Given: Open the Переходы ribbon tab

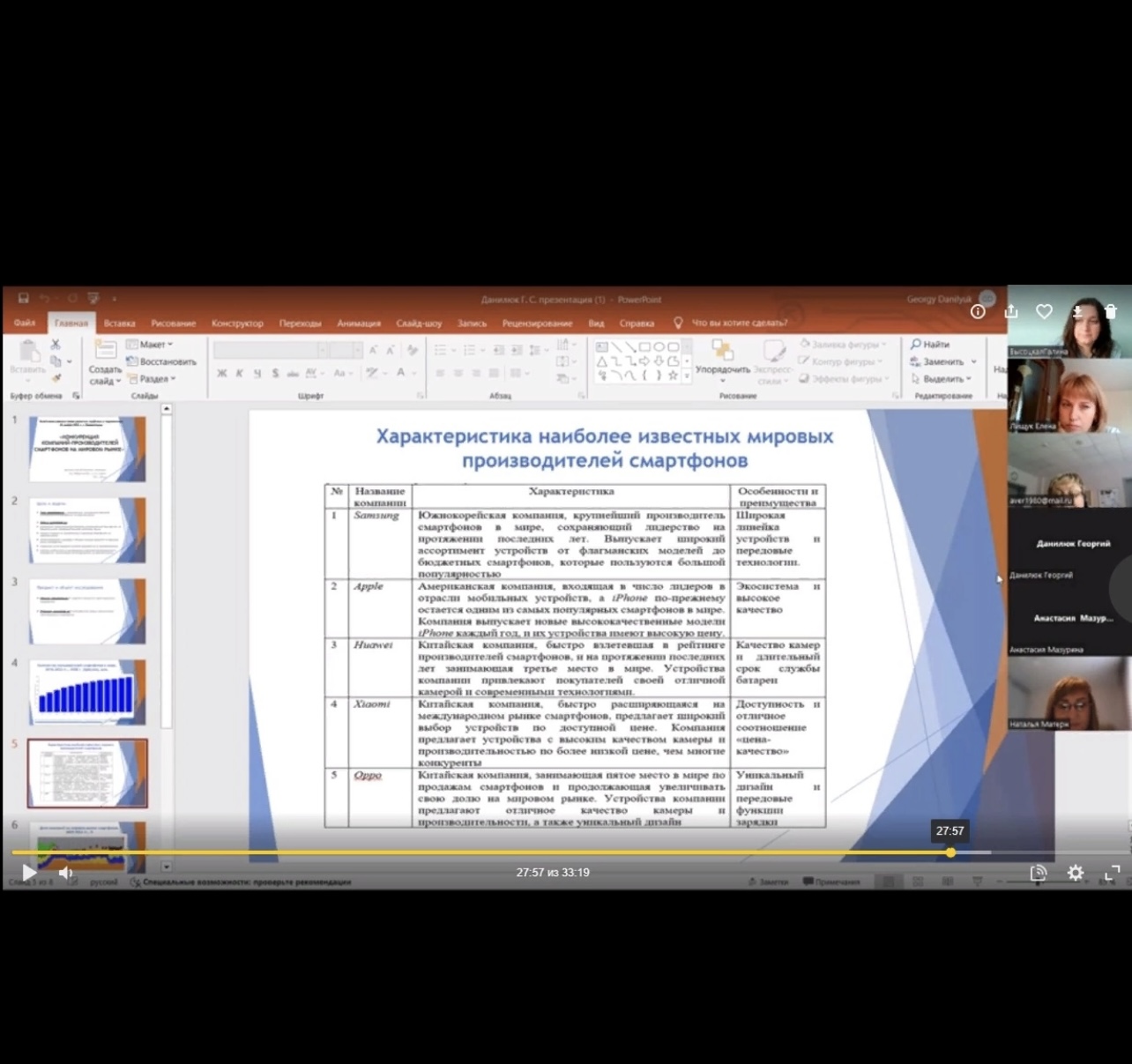Looking at the screenshot, I should point(300,324).
